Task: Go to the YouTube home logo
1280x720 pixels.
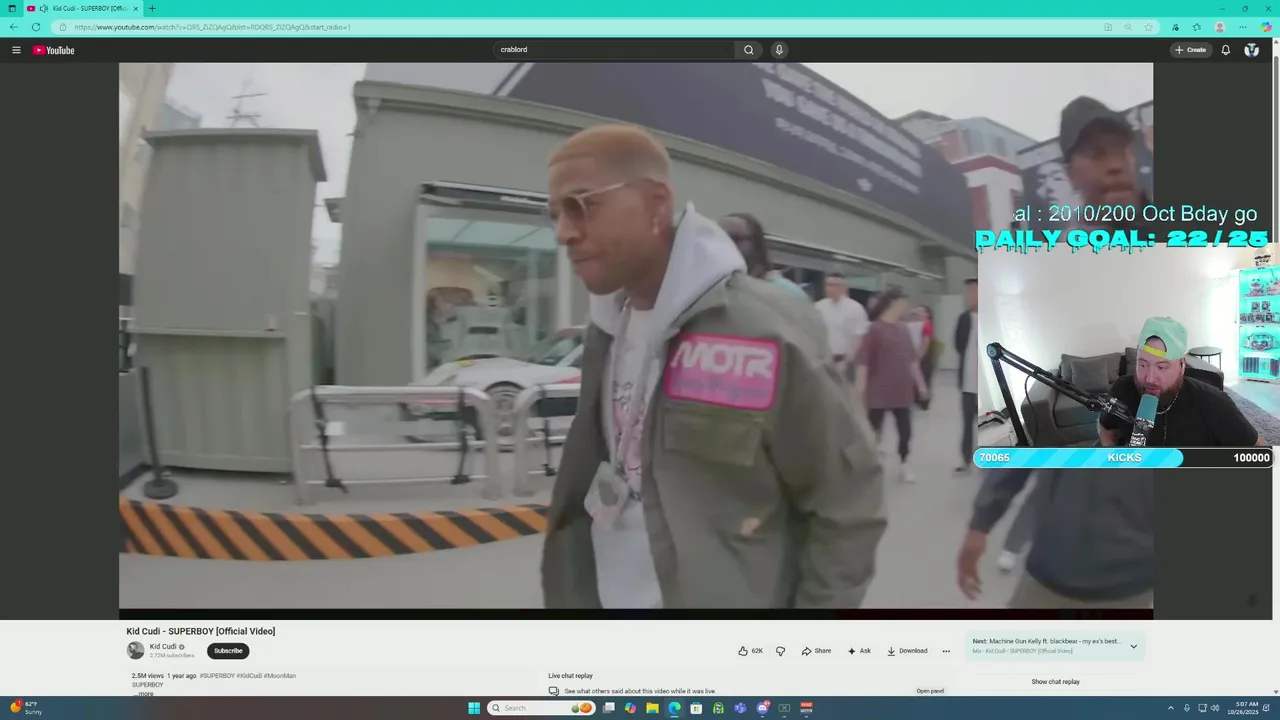Action: point(54,50)
